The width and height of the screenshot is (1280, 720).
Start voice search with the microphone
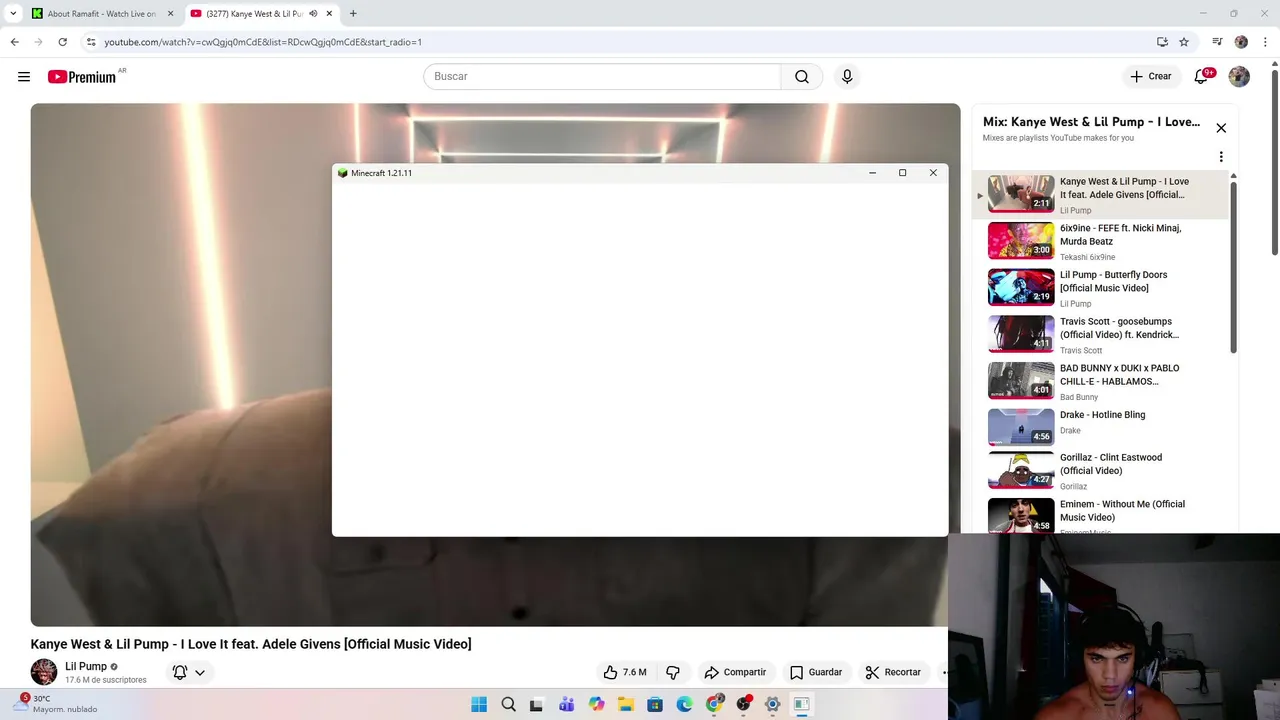coord(847,77)
